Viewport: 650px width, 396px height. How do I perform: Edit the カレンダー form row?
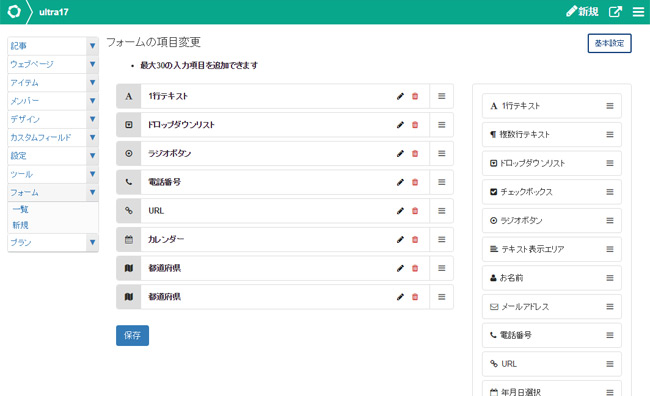(400, 239)
